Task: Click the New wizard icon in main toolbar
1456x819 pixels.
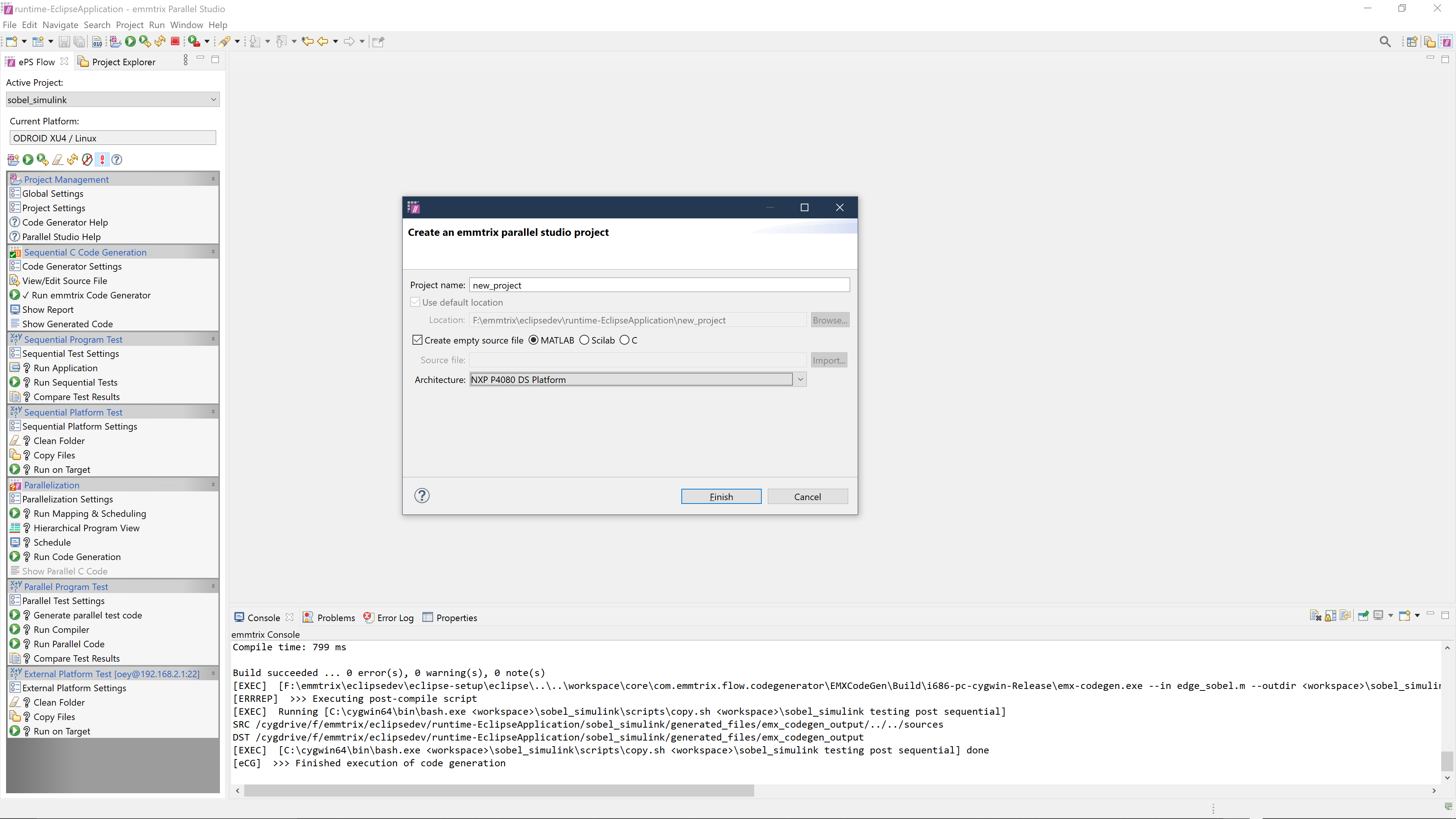Action: pyautogui.click(x=11, y=41)
